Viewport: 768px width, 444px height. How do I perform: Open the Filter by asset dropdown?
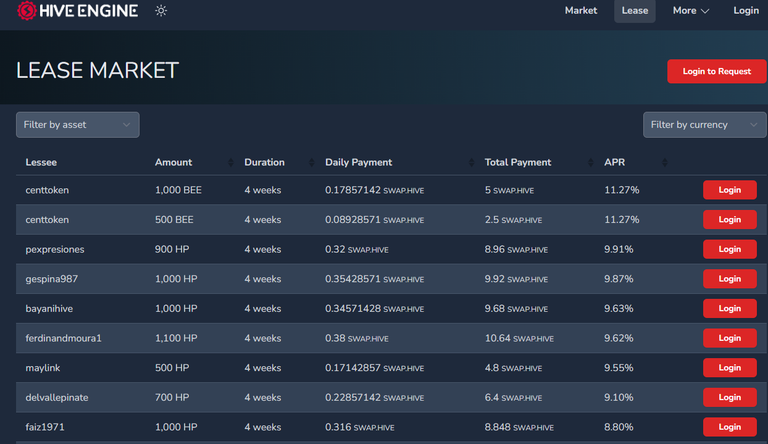tap(78, 125)
